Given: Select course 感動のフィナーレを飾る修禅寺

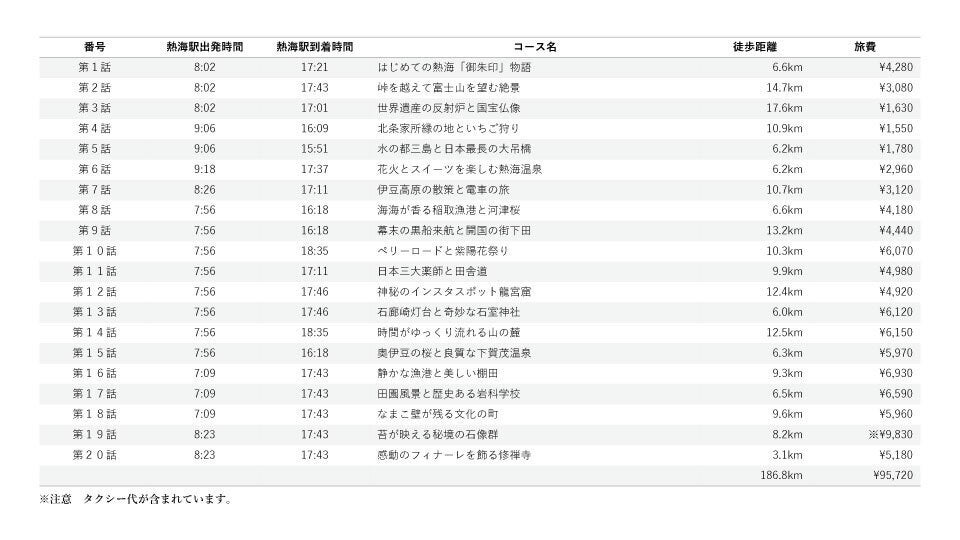Looking at the screenshot, I should 454,455.
